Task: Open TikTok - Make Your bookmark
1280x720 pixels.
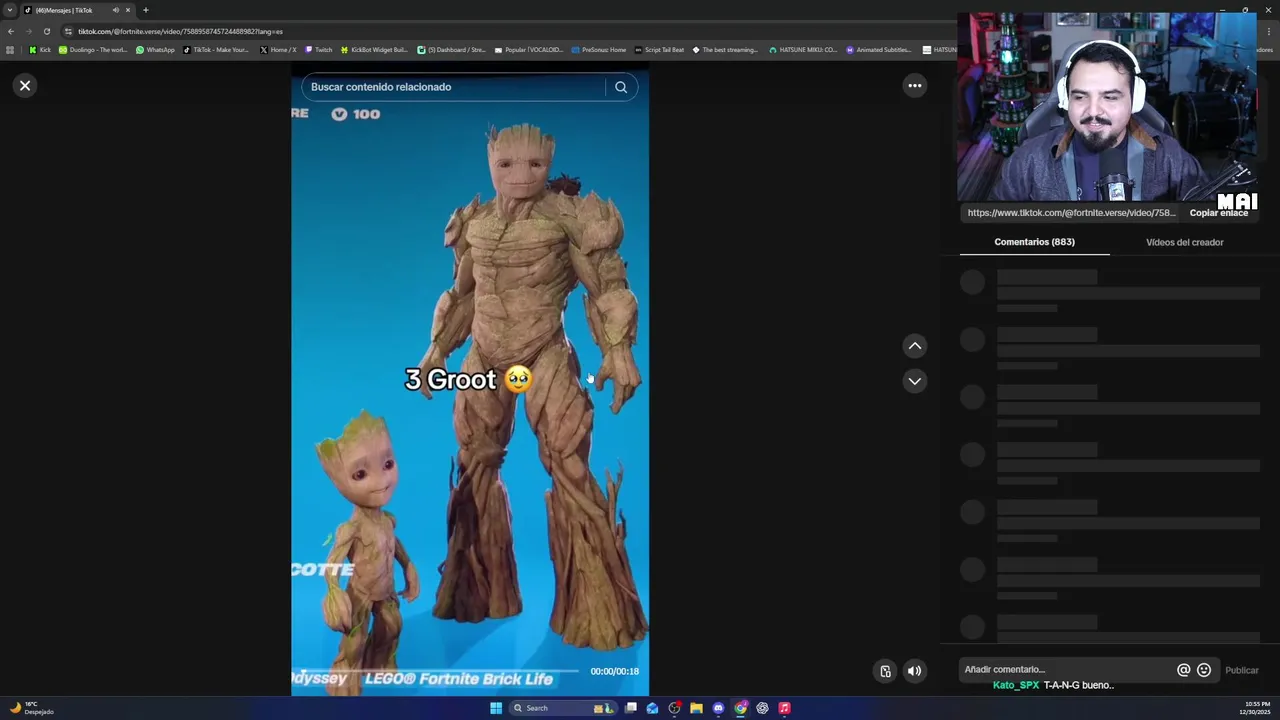Action: pyautogui.click(x=216, y=50)
